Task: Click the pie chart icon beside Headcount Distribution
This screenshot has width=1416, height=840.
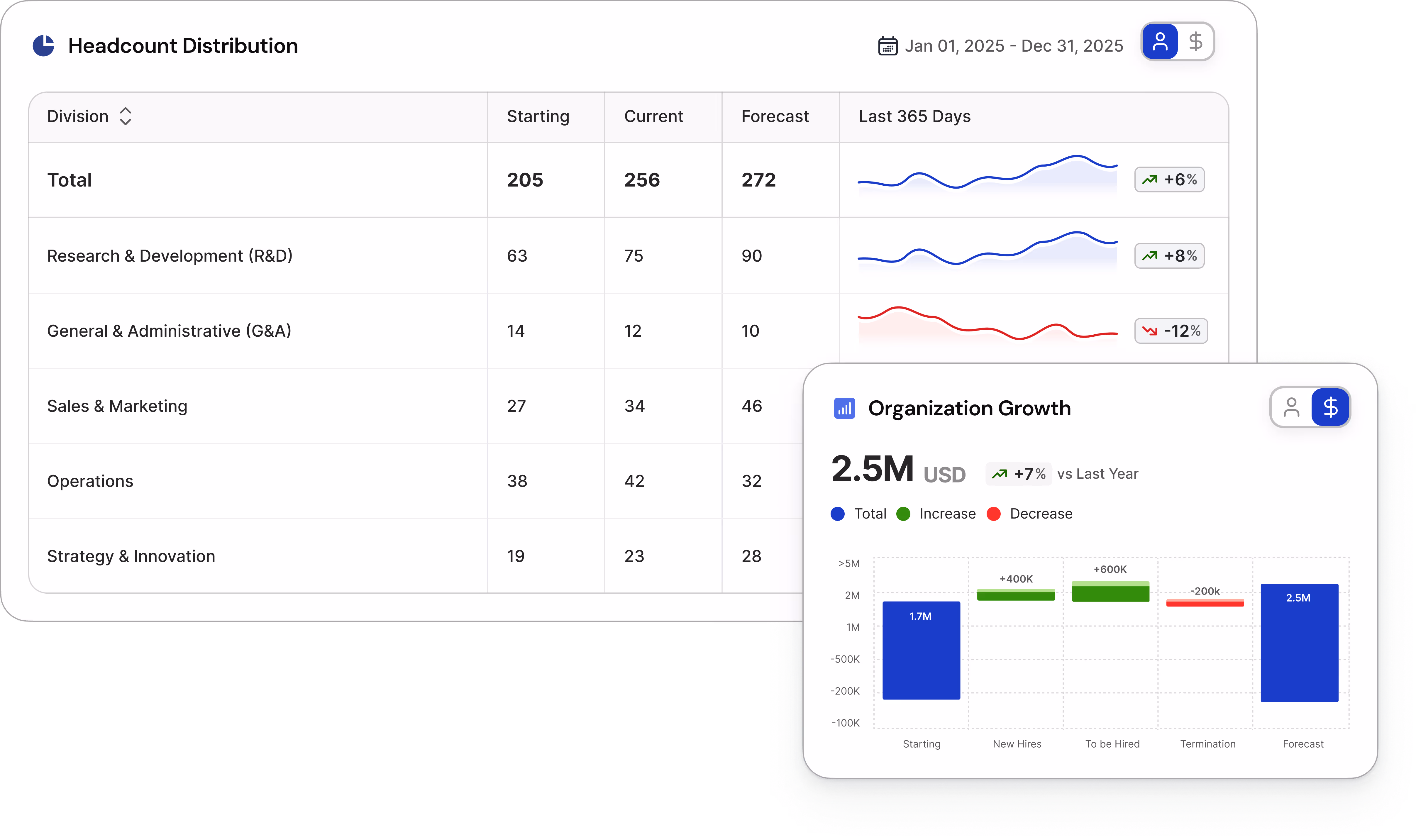Action: [44, 46]
